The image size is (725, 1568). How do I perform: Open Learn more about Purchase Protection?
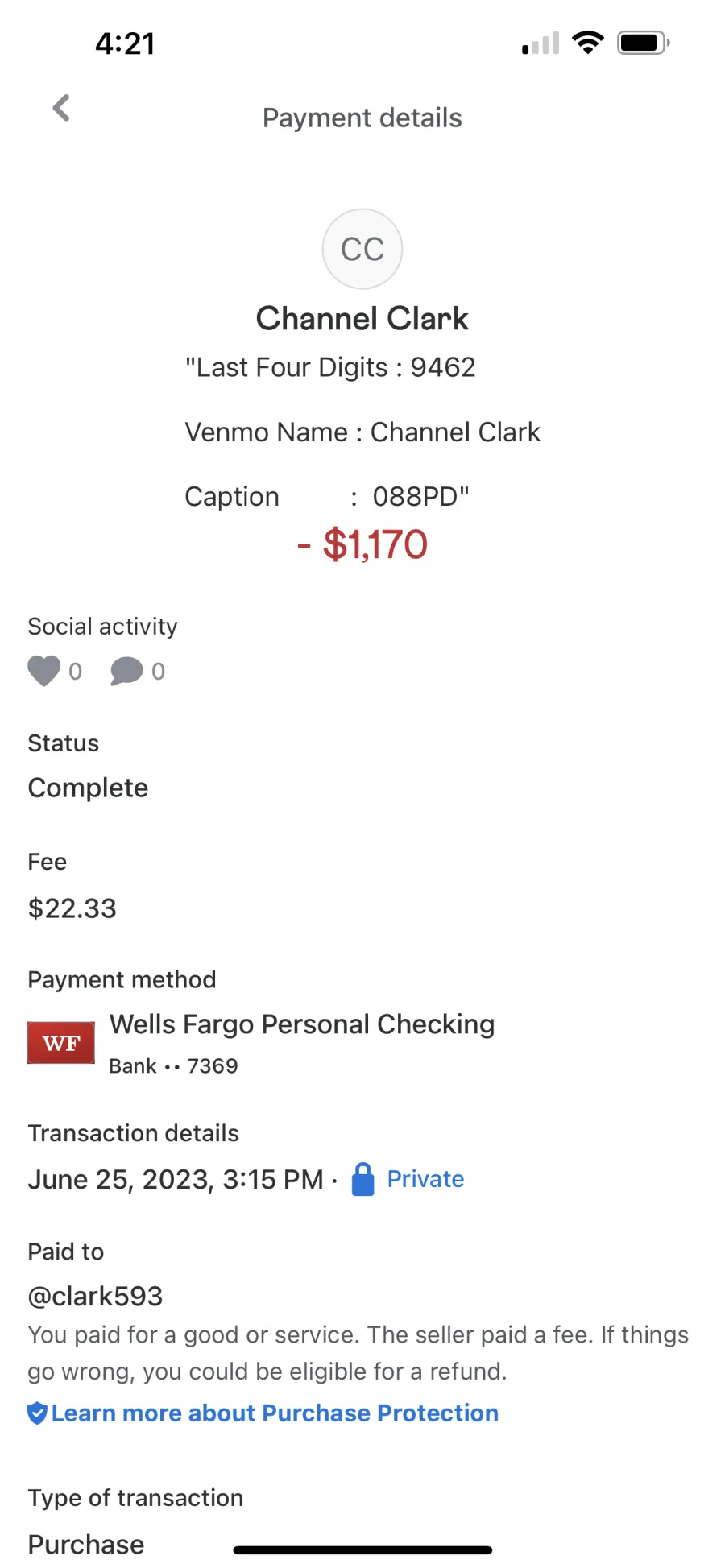275,1413
